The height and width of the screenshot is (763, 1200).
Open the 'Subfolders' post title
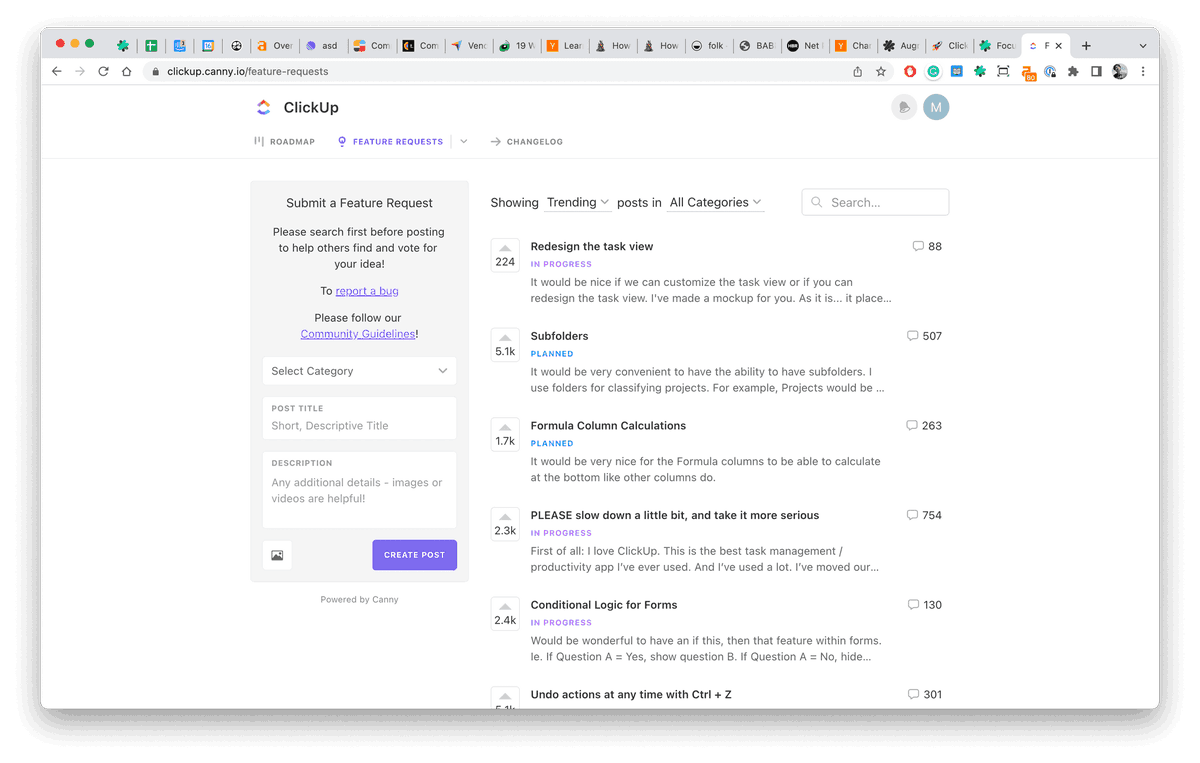[559, 336]
